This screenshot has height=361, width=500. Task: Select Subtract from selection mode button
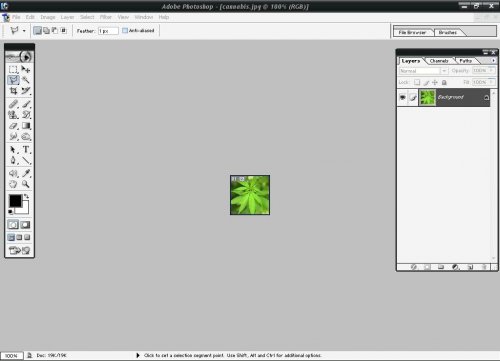pos(55,31)
